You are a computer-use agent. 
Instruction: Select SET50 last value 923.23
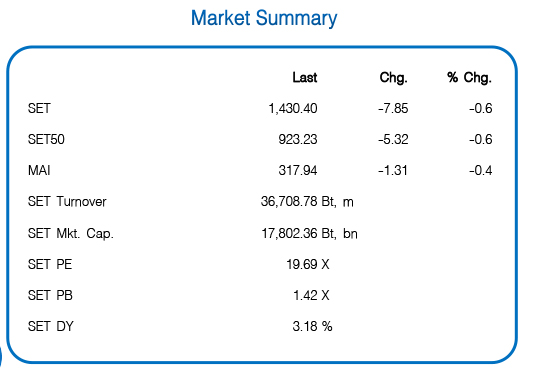pyautogui.click(x=298, y=139)
